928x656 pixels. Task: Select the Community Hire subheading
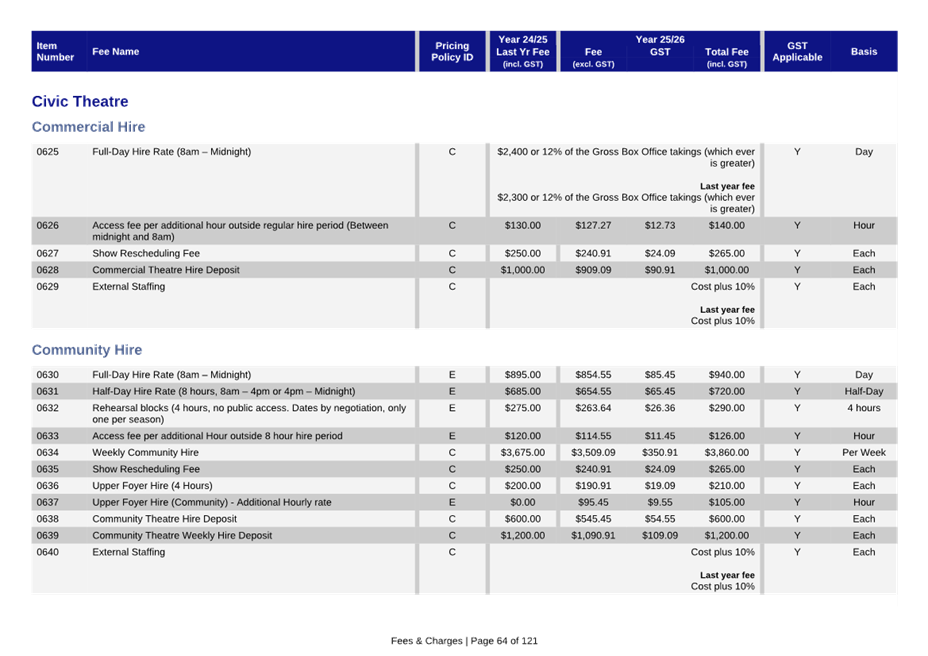pos(87,350)
